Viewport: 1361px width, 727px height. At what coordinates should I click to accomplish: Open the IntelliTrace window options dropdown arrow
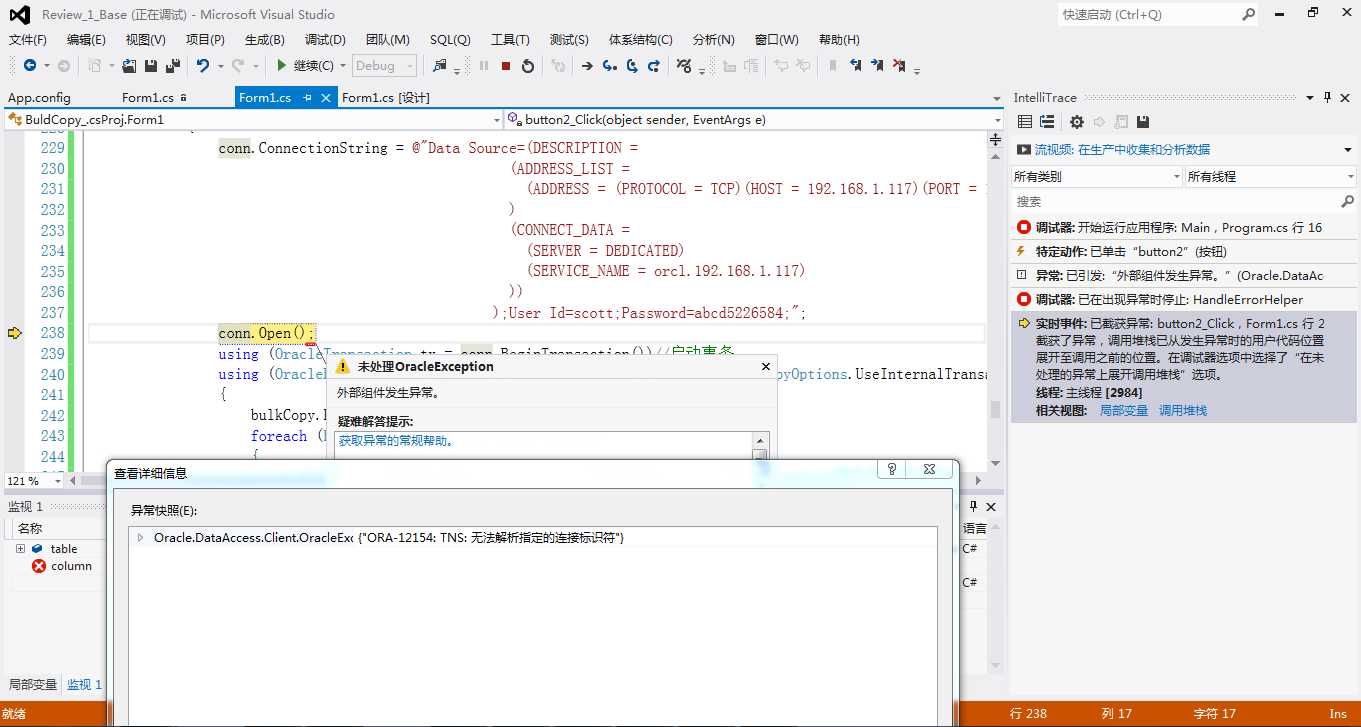(1310, 98)
